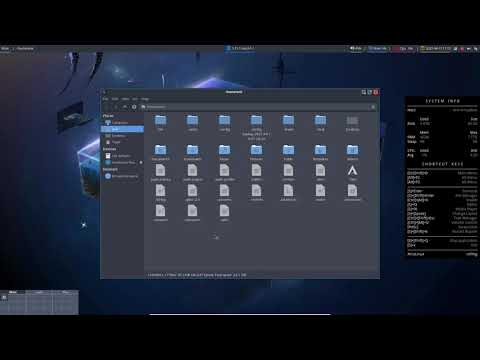Open the Help menu
Image resolution: width=480 pixels, height=360 pixels.
point(145,99)
